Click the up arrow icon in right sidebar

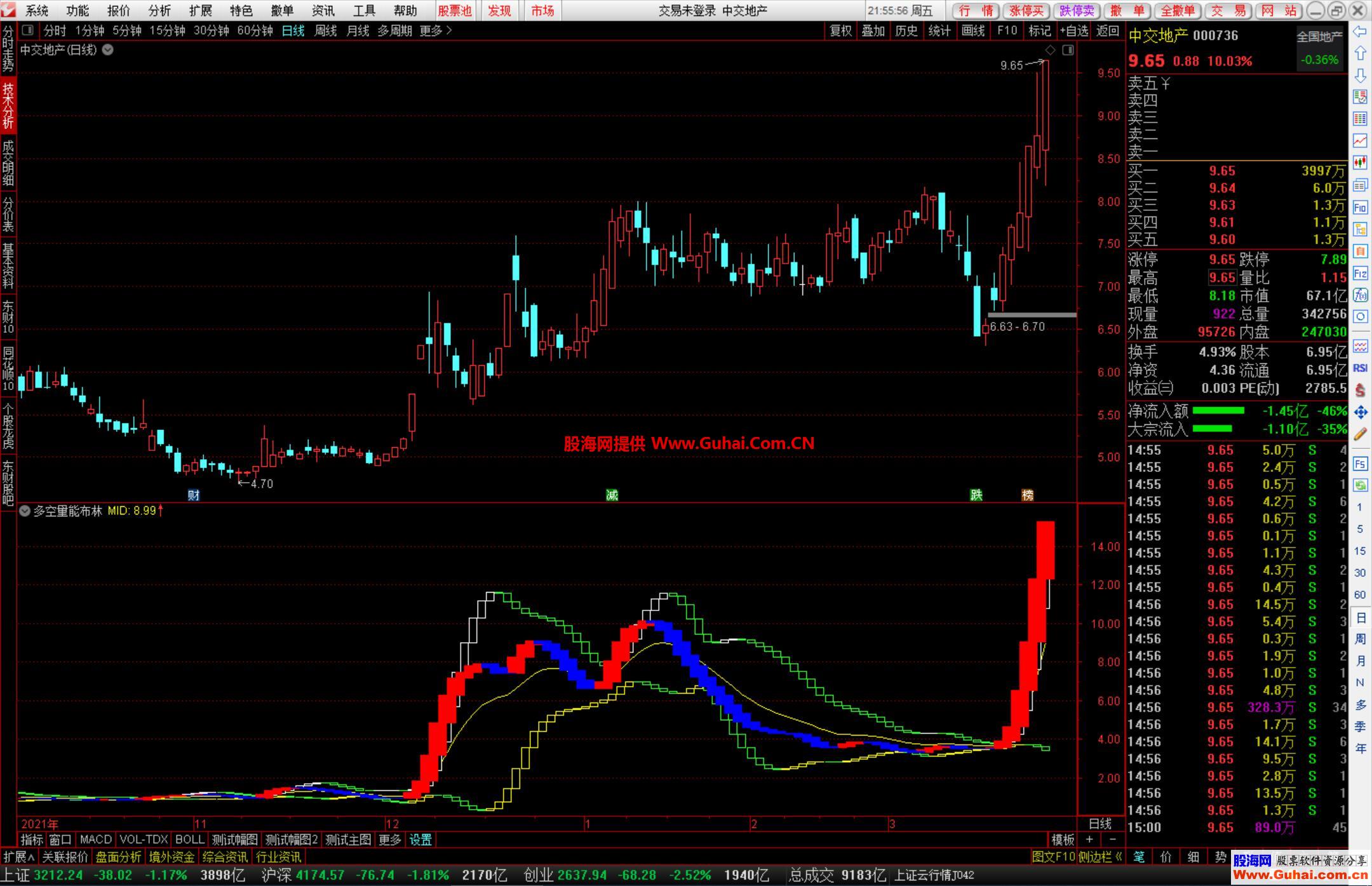click(1360, 53)
